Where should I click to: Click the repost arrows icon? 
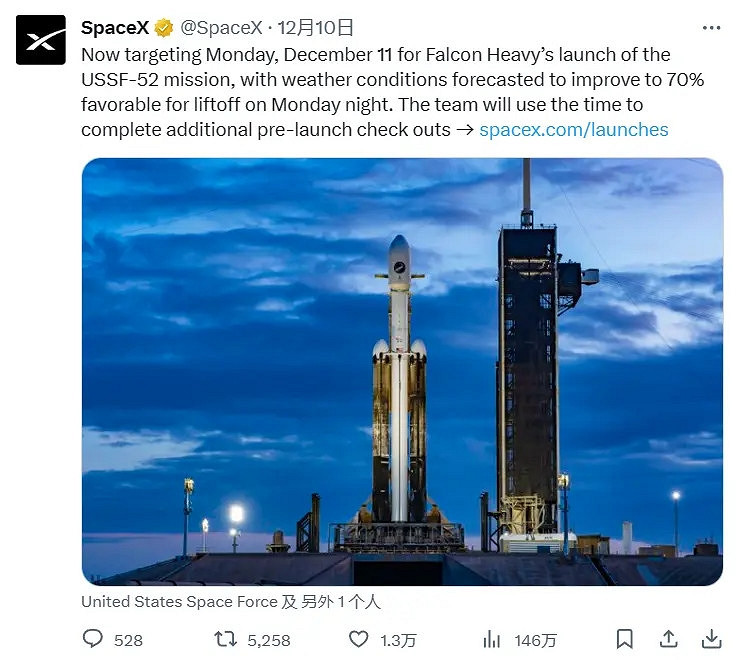[x=227, y=639]
